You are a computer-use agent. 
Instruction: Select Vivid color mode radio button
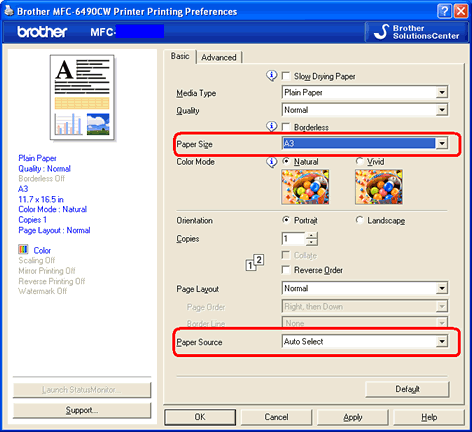pyautogui.click(x=359, y=161)
